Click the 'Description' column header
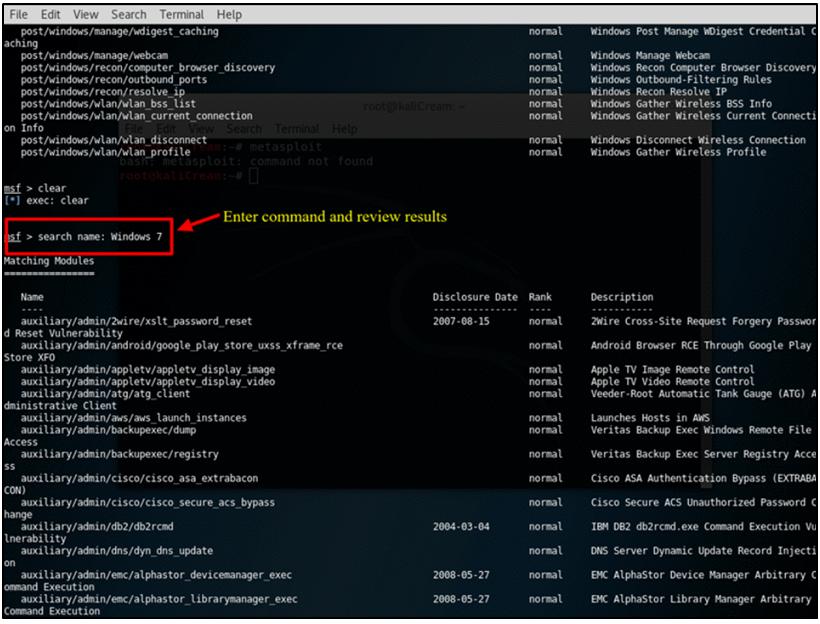Screen dimensions: 820x624 [621, 297]
